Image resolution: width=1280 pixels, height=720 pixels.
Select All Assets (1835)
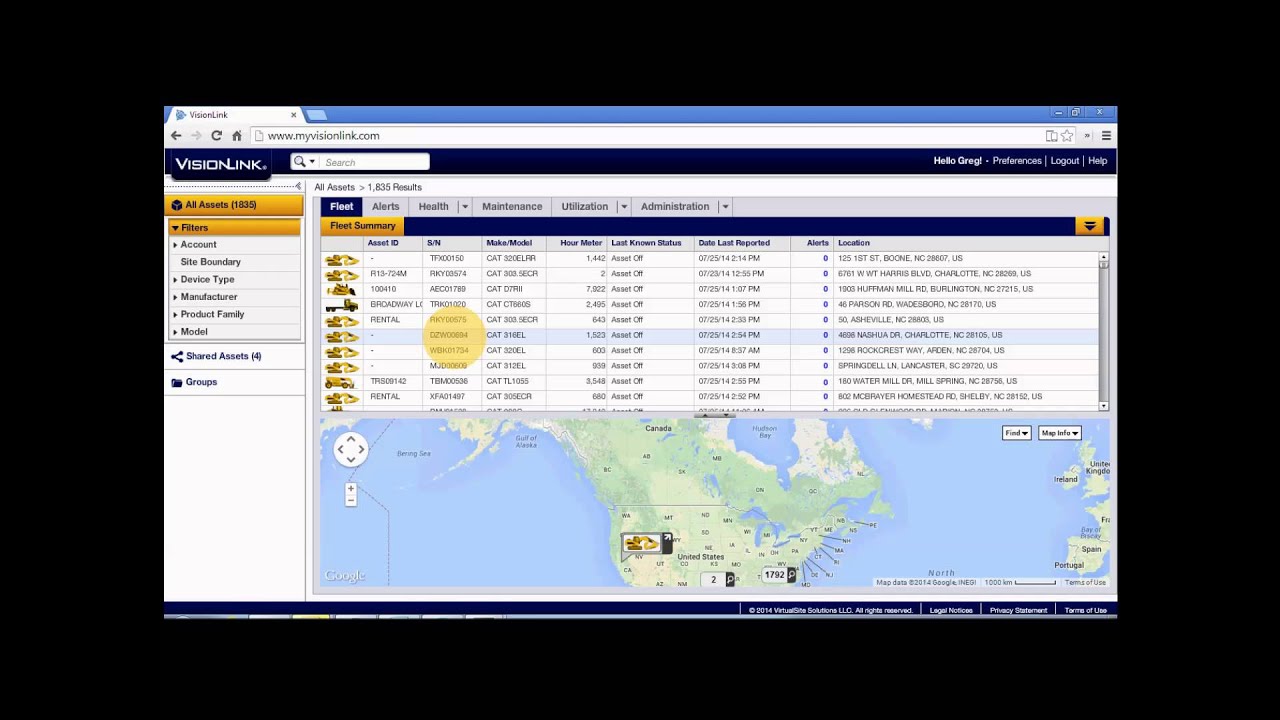click(x=234, y=205)
